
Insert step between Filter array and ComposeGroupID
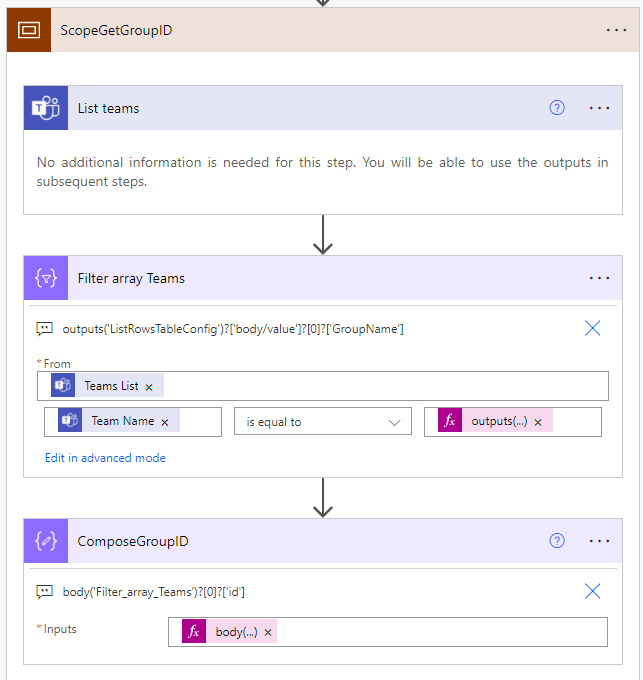coord(323,498)
